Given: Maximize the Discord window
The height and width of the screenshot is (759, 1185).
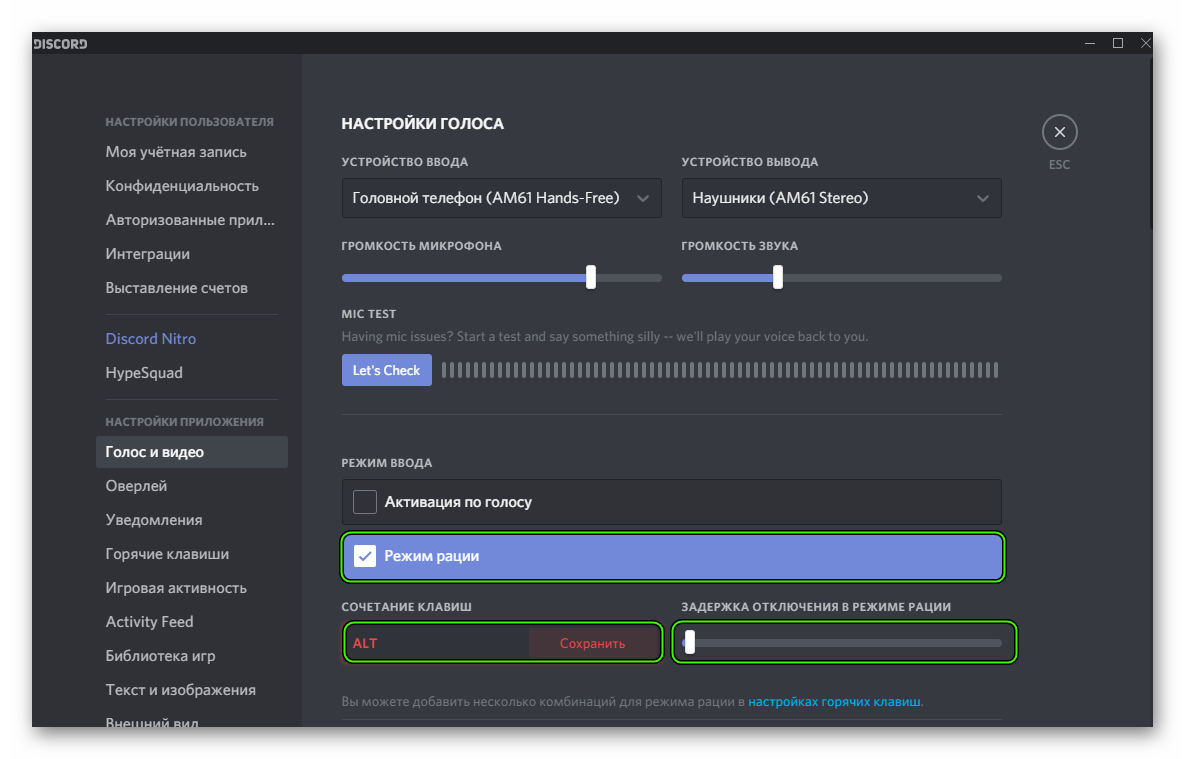Looking at the screenshot, I should (x=1118, y=43).
